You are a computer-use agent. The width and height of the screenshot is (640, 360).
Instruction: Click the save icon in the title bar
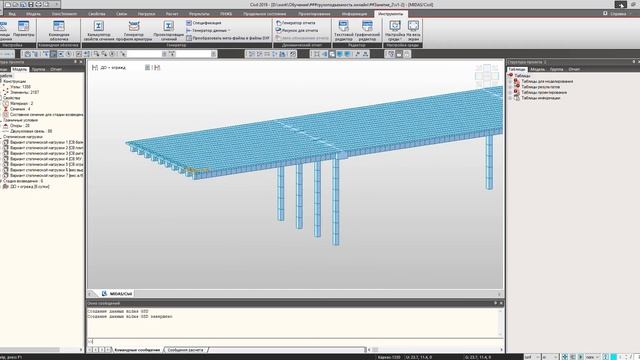click(x=31, y=4)
